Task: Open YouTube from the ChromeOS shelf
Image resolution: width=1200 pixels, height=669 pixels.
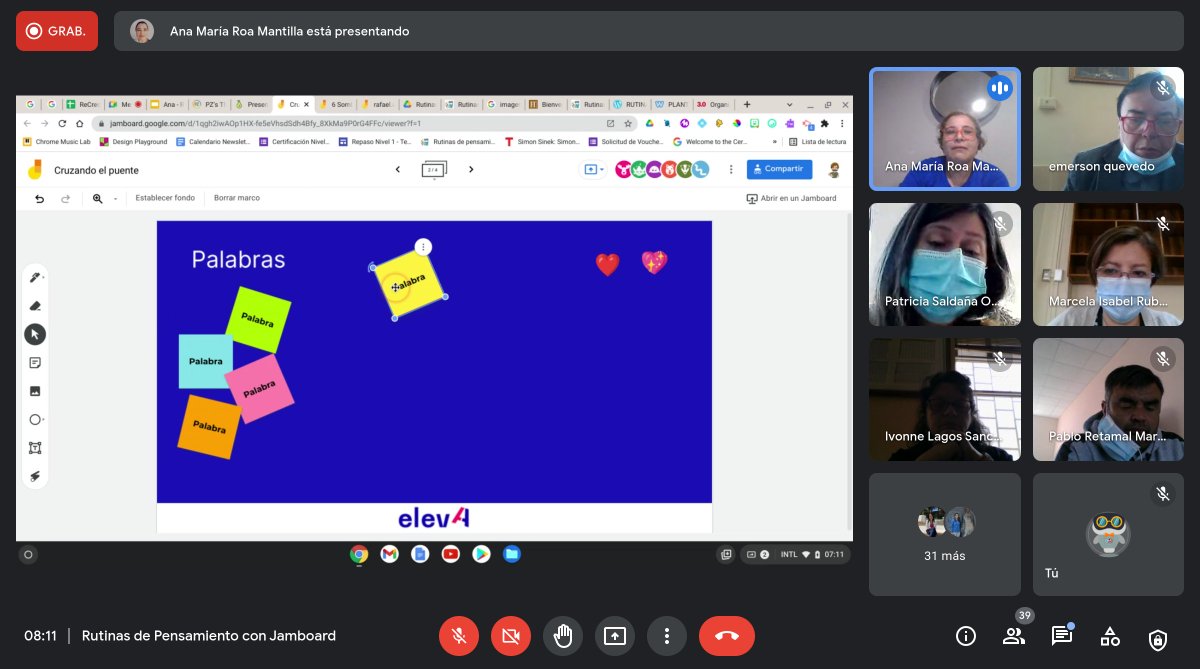Action: [x=451, y=554]
